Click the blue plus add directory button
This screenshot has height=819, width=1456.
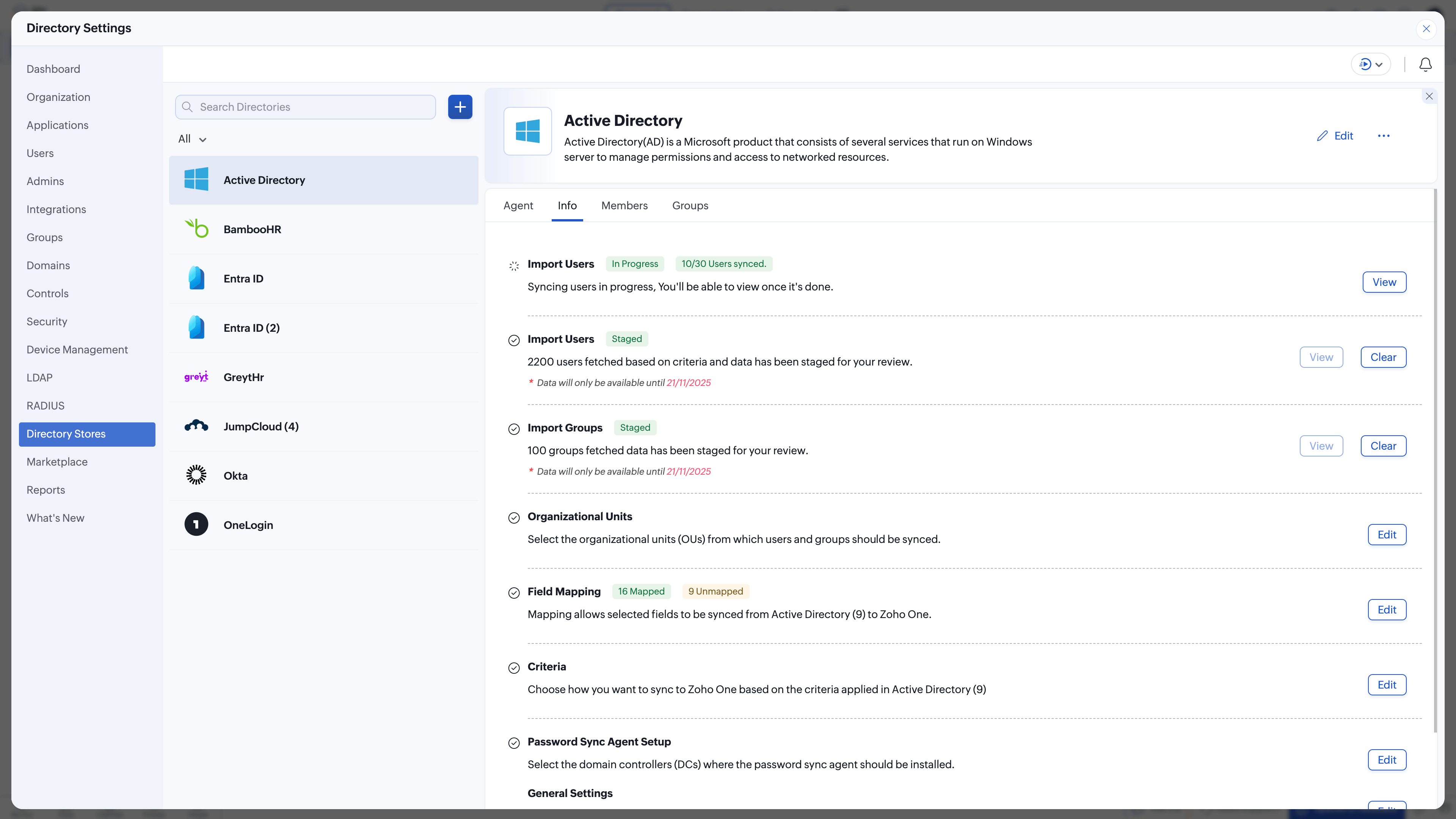460,107
